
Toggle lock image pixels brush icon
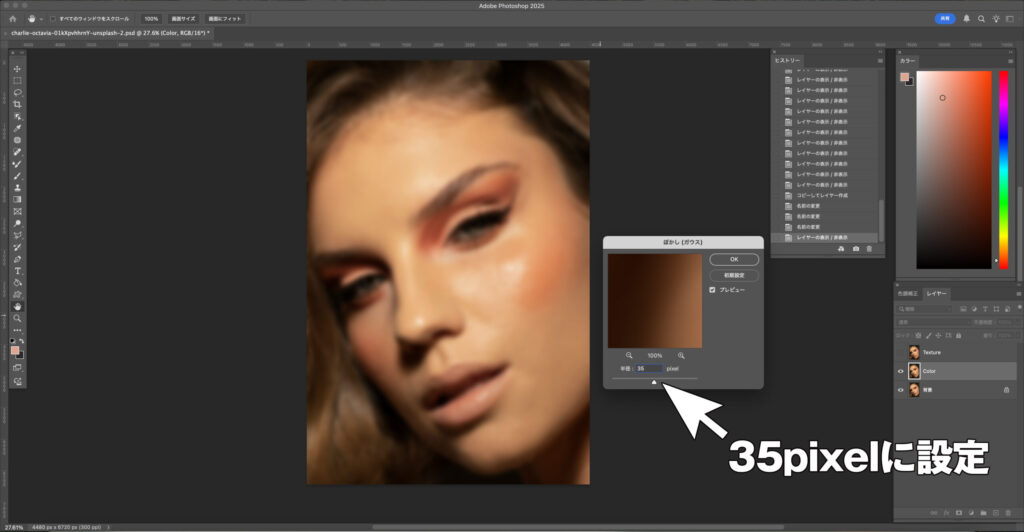pyautogui.click(x=928, y=336)
